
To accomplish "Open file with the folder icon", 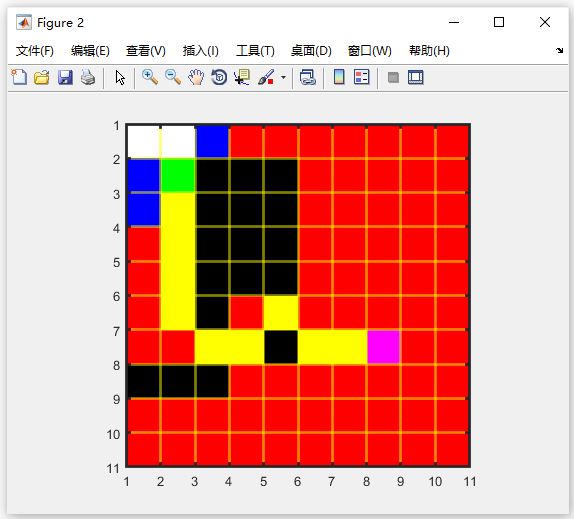I will [42, 77].
